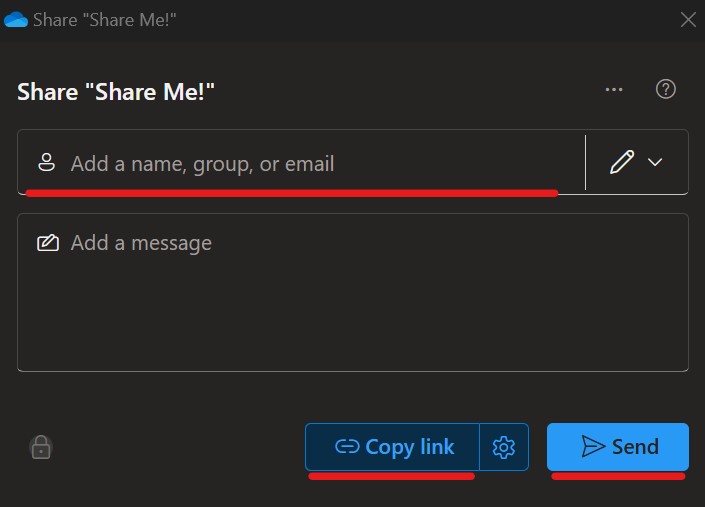Screen dimensions: 705x507
Task: Click the paper plane icon on Send
Action: tap(594, 446)
